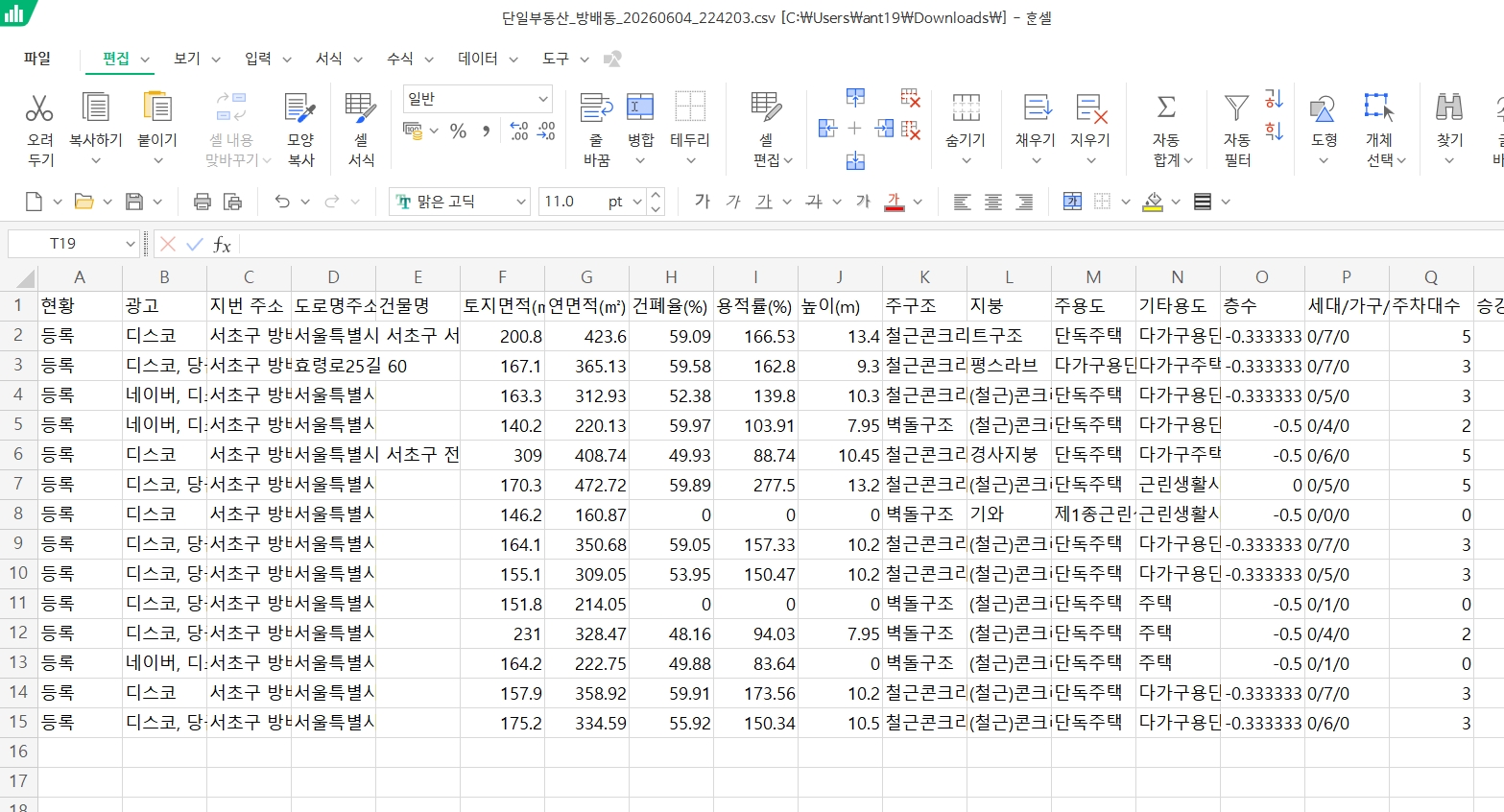Click the Copy (복사하기) icon

[x=95, y=107]
